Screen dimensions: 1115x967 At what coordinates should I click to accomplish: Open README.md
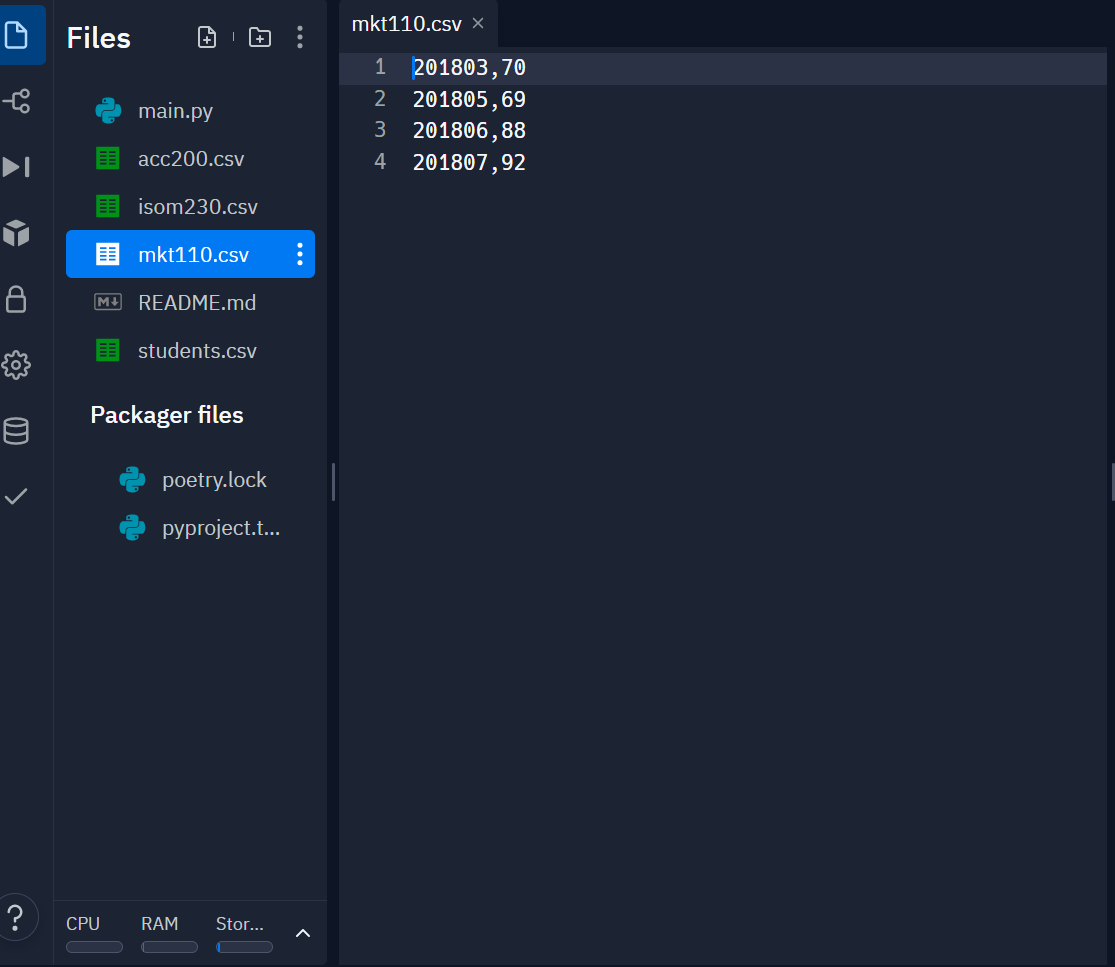196,302
